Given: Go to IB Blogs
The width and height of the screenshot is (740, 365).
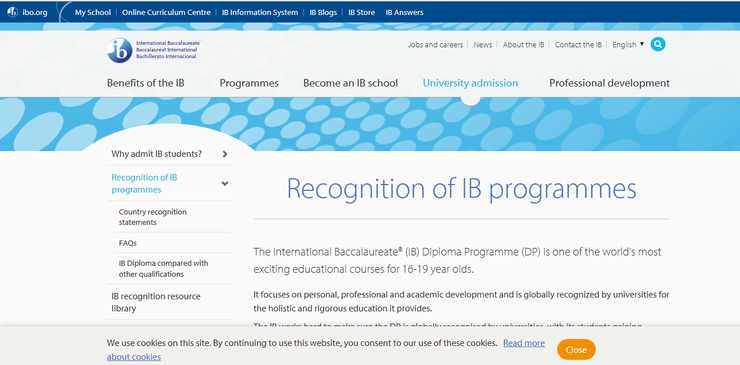Looking at the screenshot, I should point(323,12).
